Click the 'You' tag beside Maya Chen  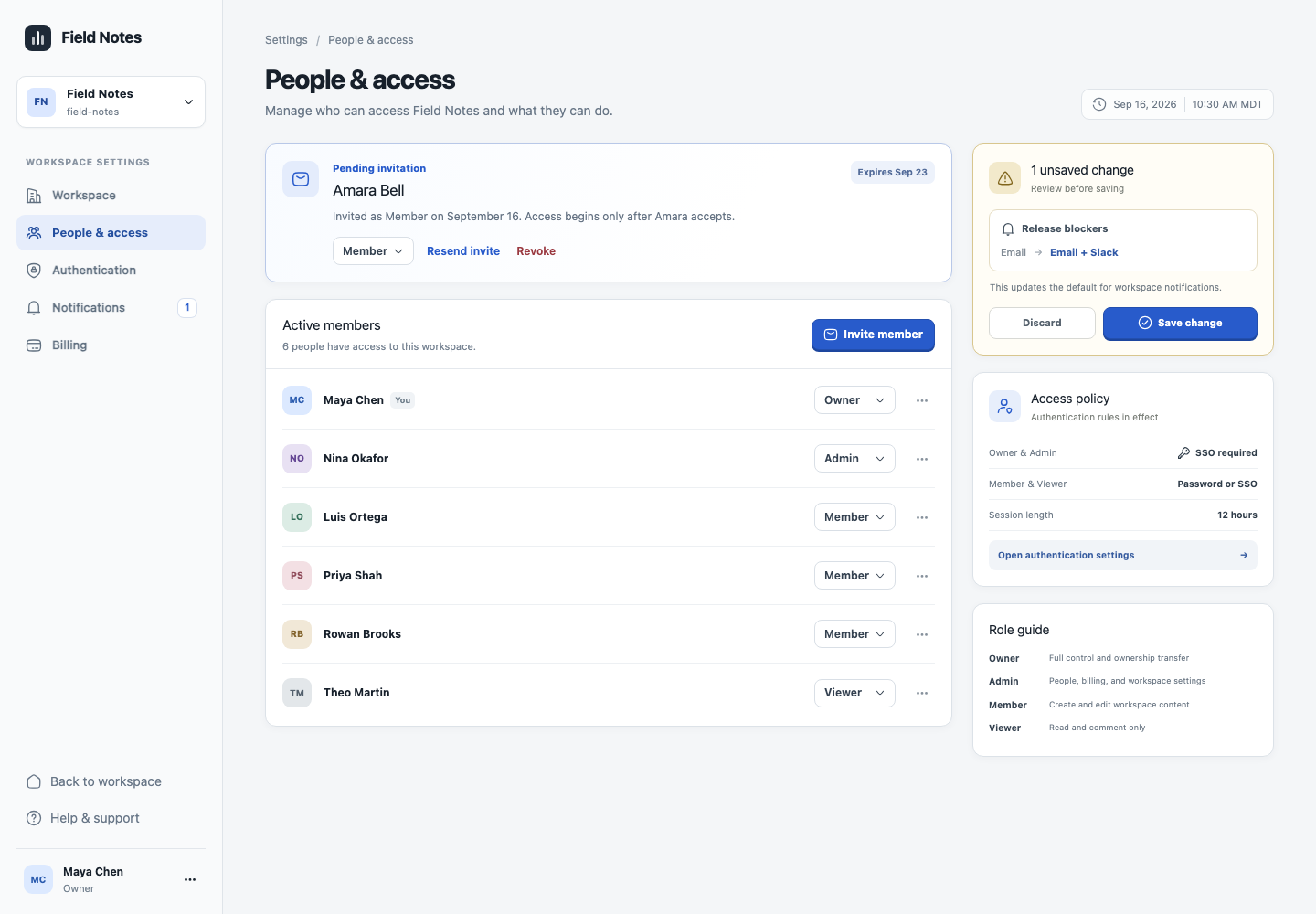(x=403, y=400)
